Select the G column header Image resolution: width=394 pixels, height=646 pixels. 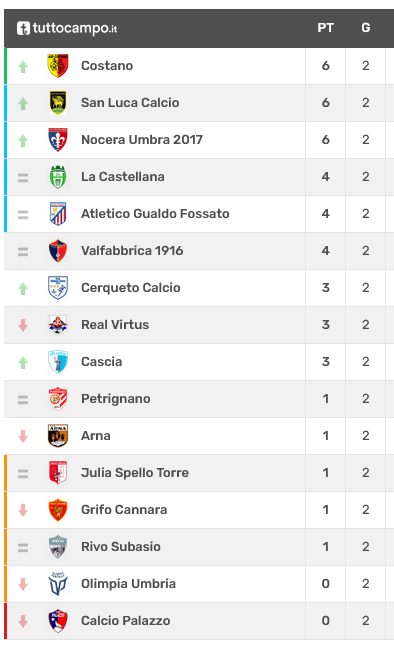click(366, 28)
